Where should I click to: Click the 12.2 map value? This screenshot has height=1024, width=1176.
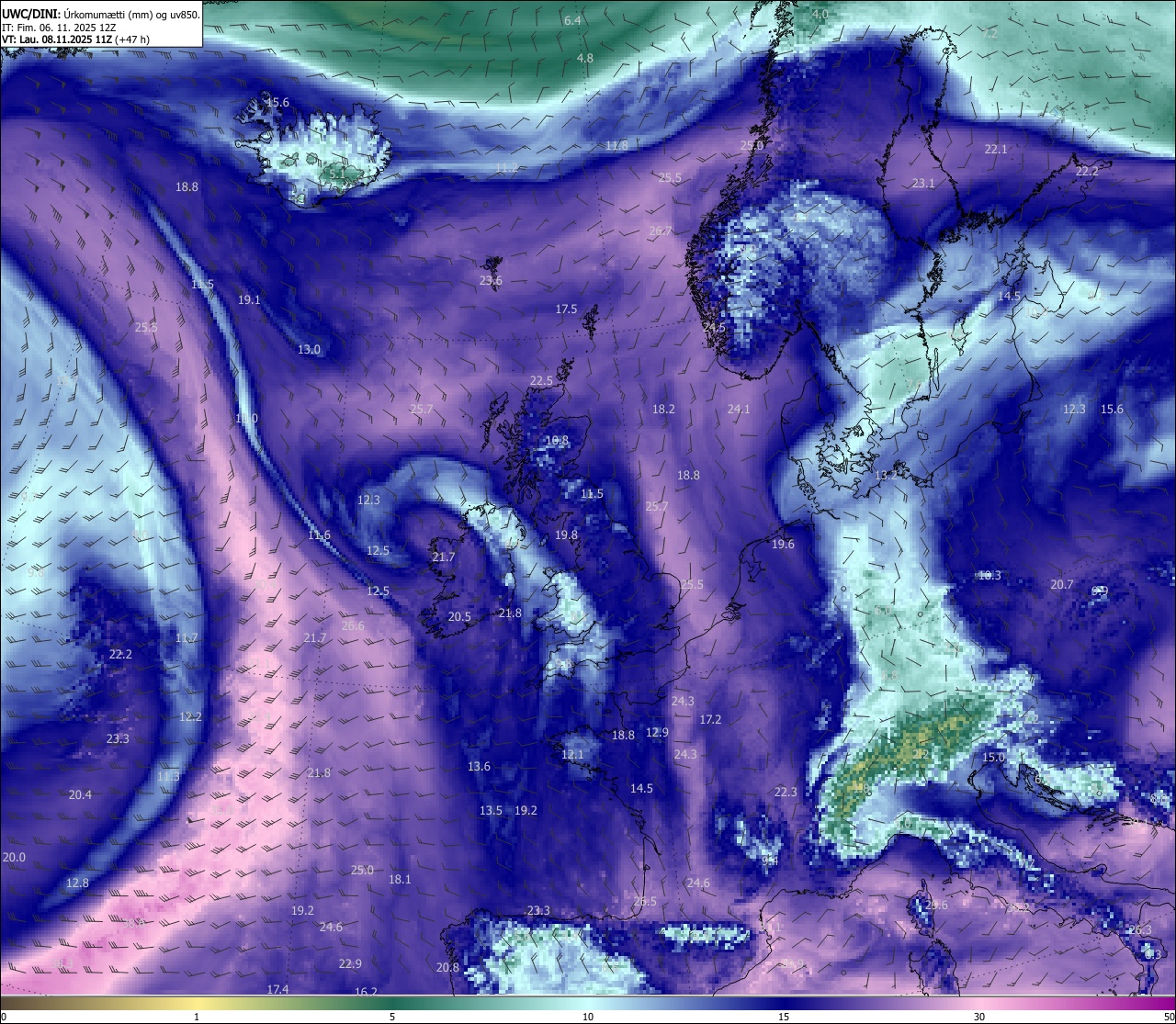coord(190,717)
